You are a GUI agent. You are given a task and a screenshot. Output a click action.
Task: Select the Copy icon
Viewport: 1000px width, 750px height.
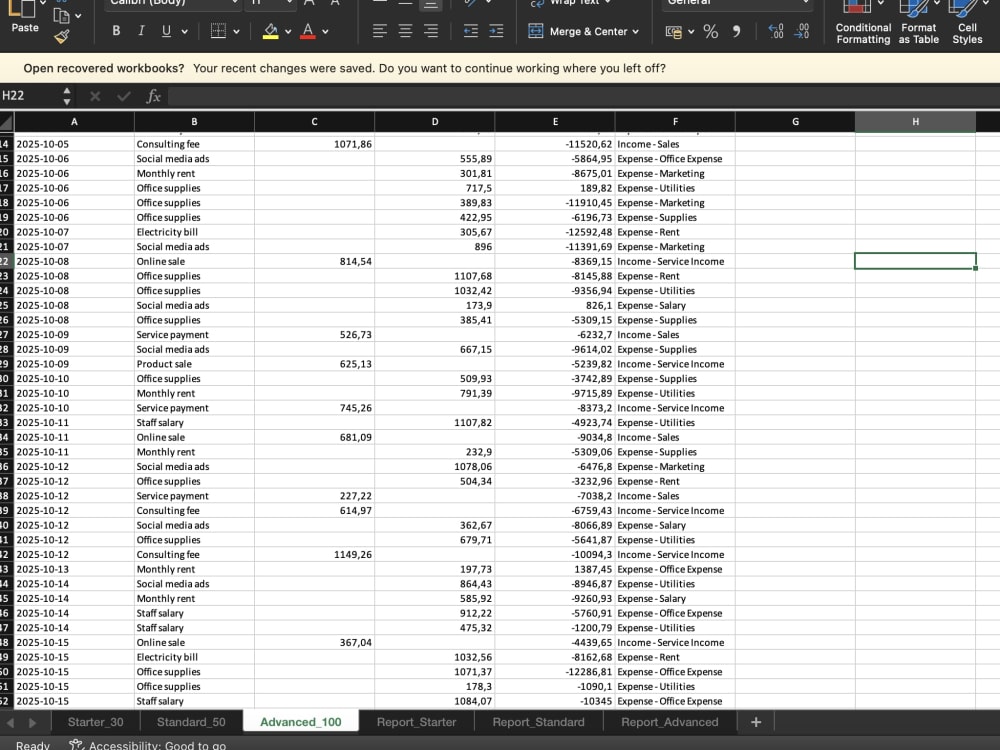click(x=61, y=15)
